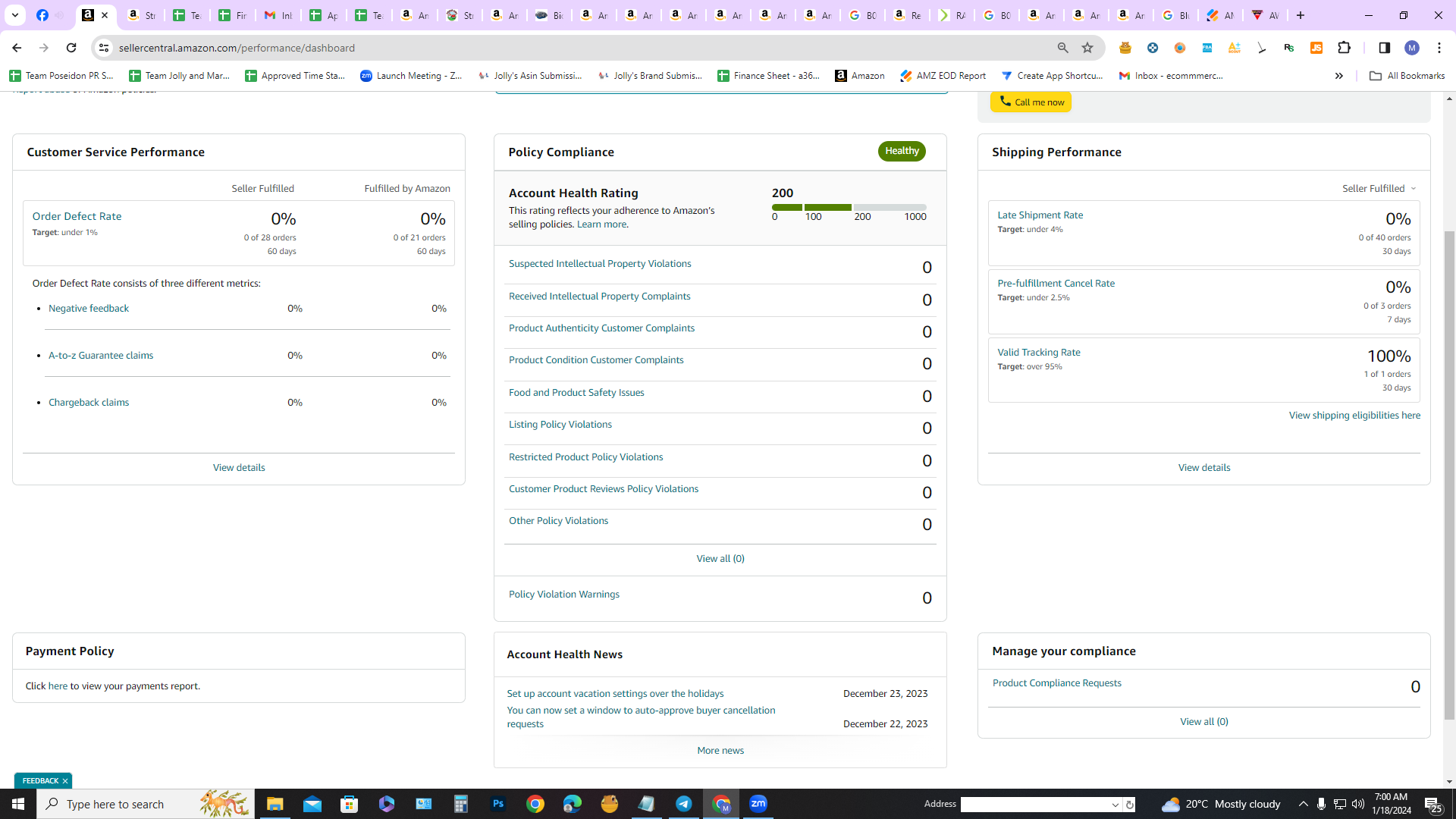
Task: Open Suspected Intellectual Property Violations
Action: pos(600,263)
